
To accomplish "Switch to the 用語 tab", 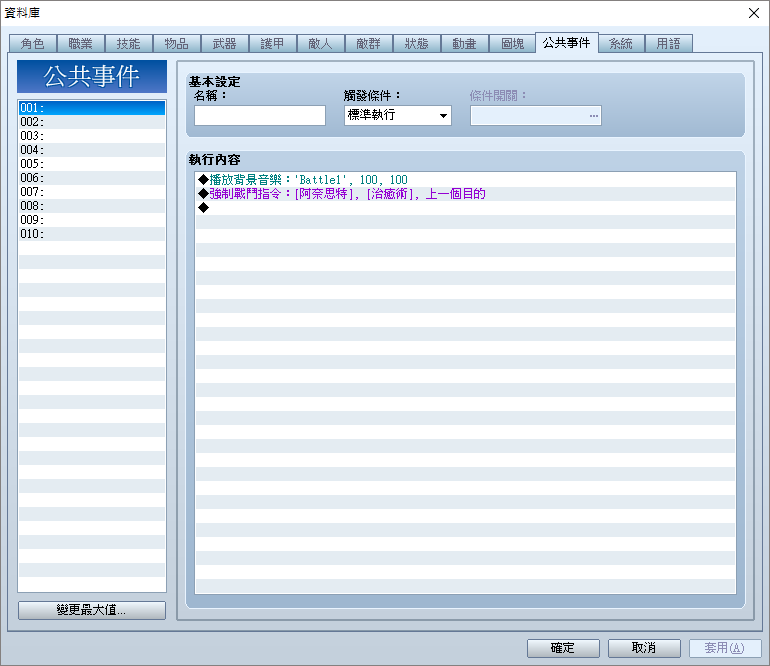I will (x=669, y=44).
